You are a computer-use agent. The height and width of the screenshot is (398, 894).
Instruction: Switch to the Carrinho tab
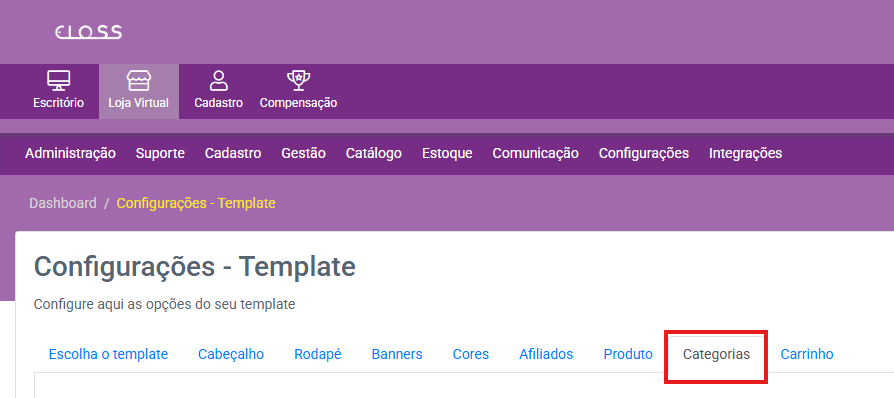pyautogui.click(x=807, y=354)
